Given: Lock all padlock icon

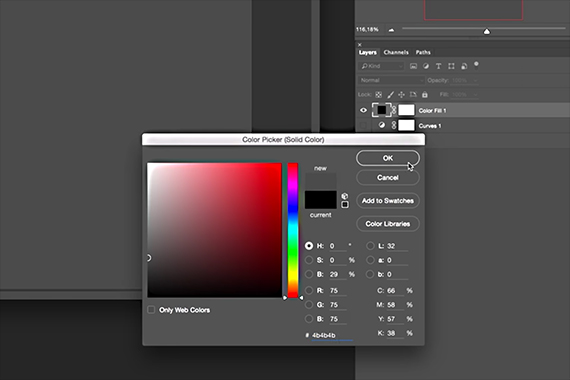Looking at the screenshot, I should click(x=425, y=95).
